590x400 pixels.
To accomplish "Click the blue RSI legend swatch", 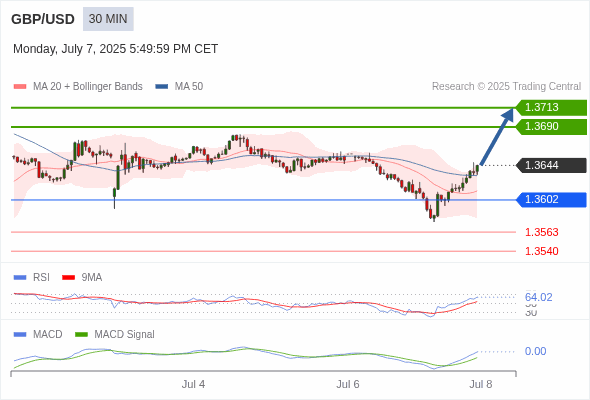I will click(20, 278).
